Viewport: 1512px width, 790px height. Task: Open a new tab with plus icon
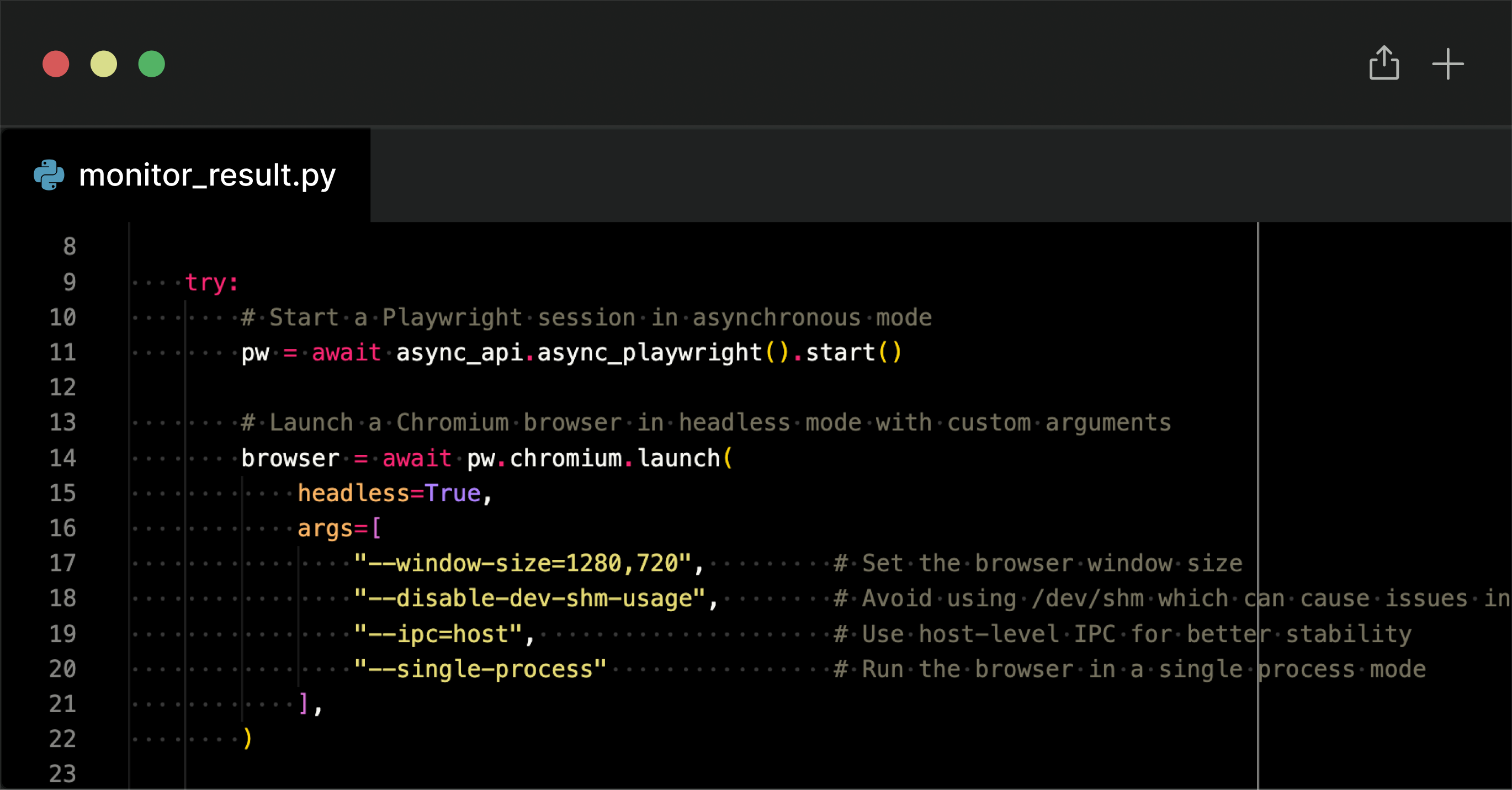coord(1447,63)
